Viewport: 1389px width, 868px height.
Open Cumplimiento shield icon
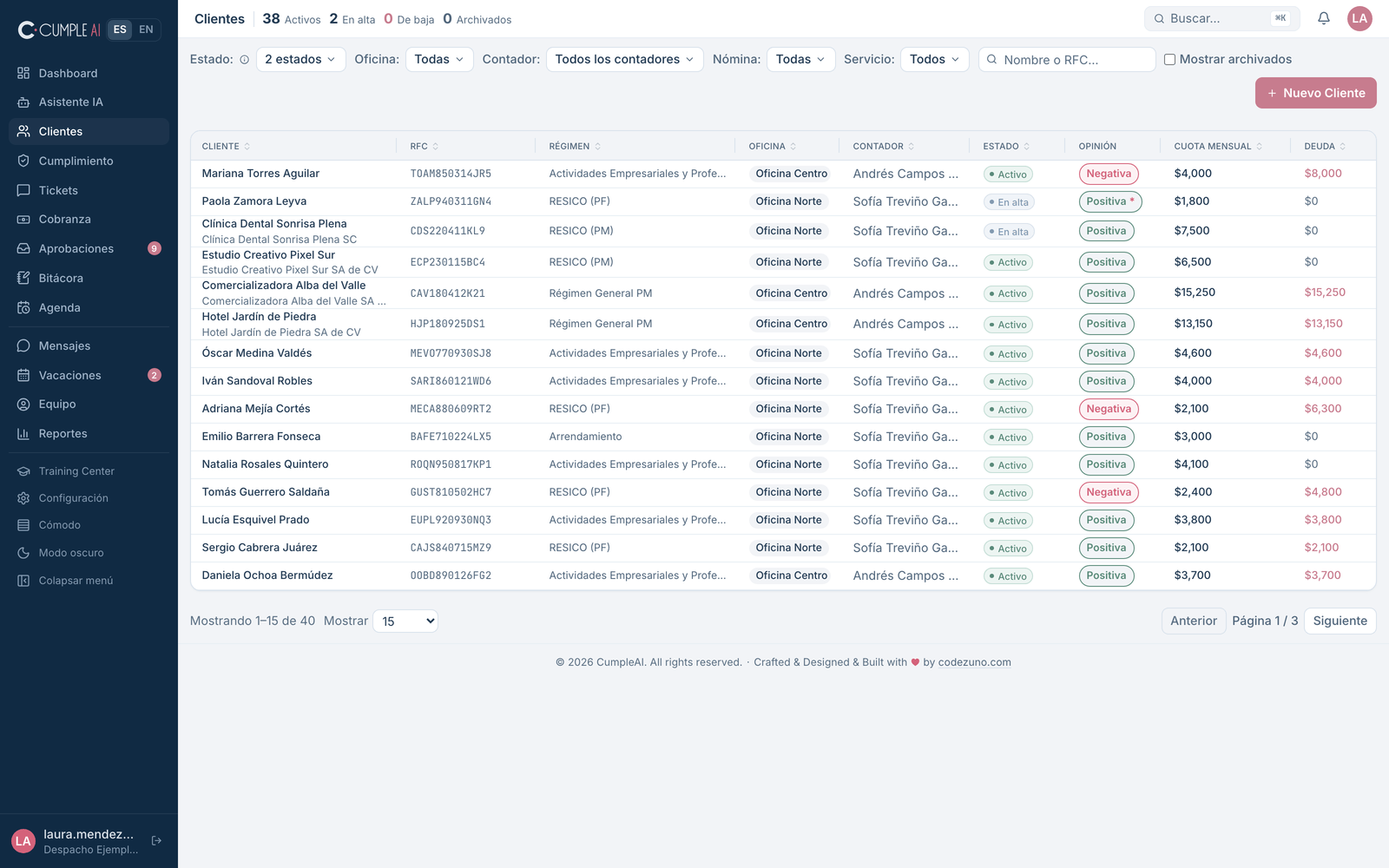[x=23, y=161]
